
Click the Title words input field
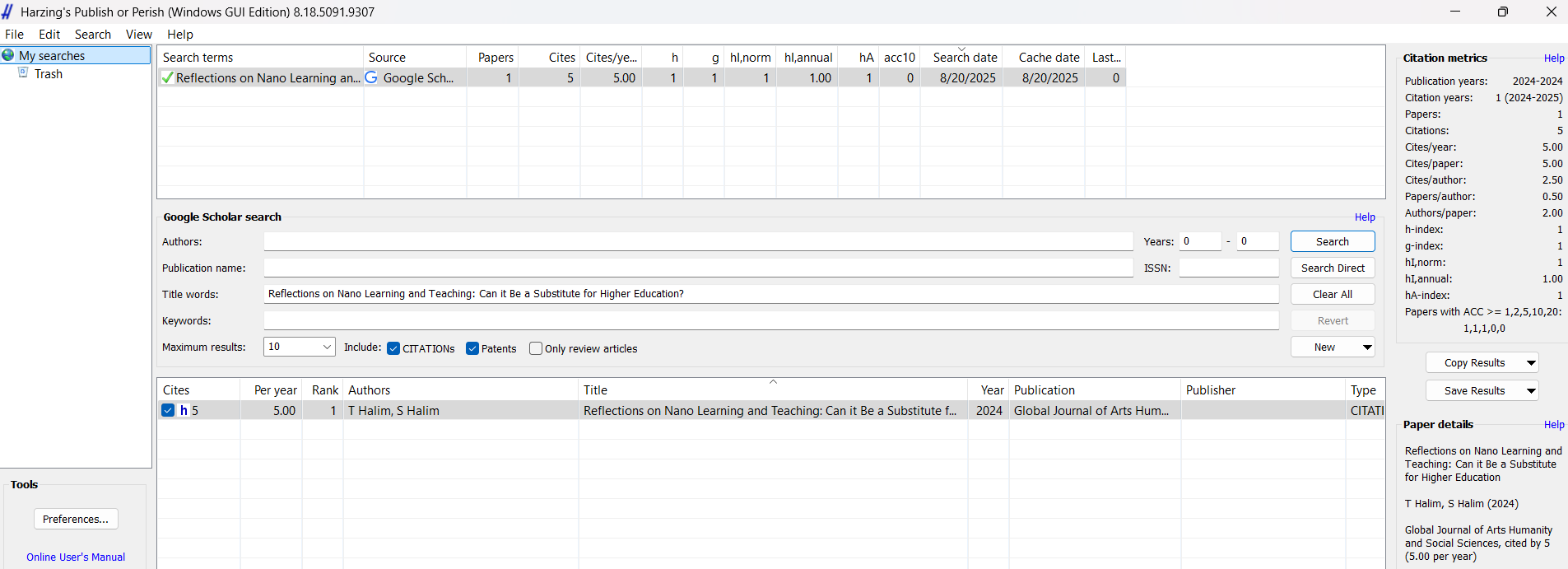click(x=771, y=294)
